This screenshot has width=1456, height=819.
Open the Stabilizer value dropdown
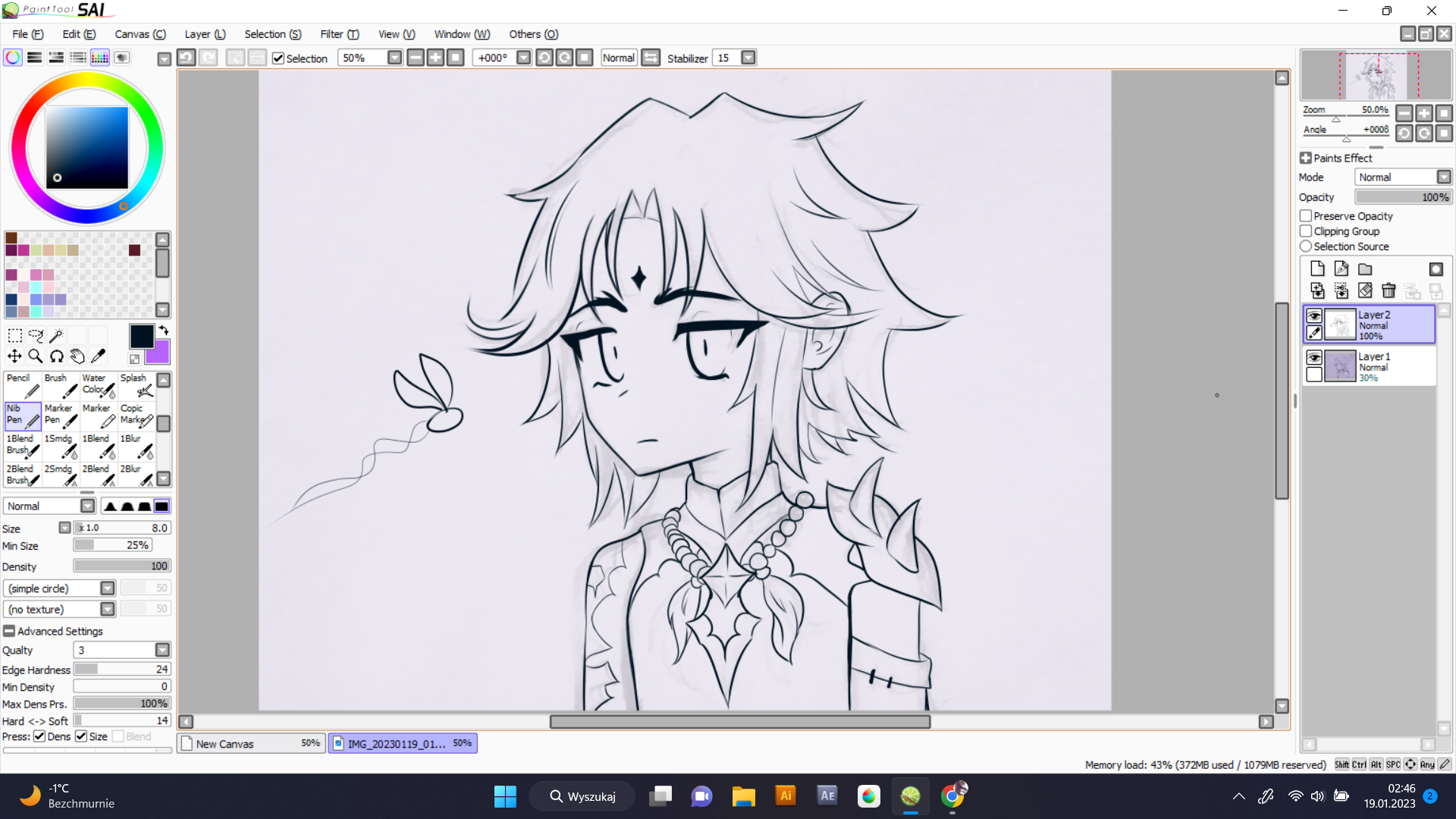(748, 57)
